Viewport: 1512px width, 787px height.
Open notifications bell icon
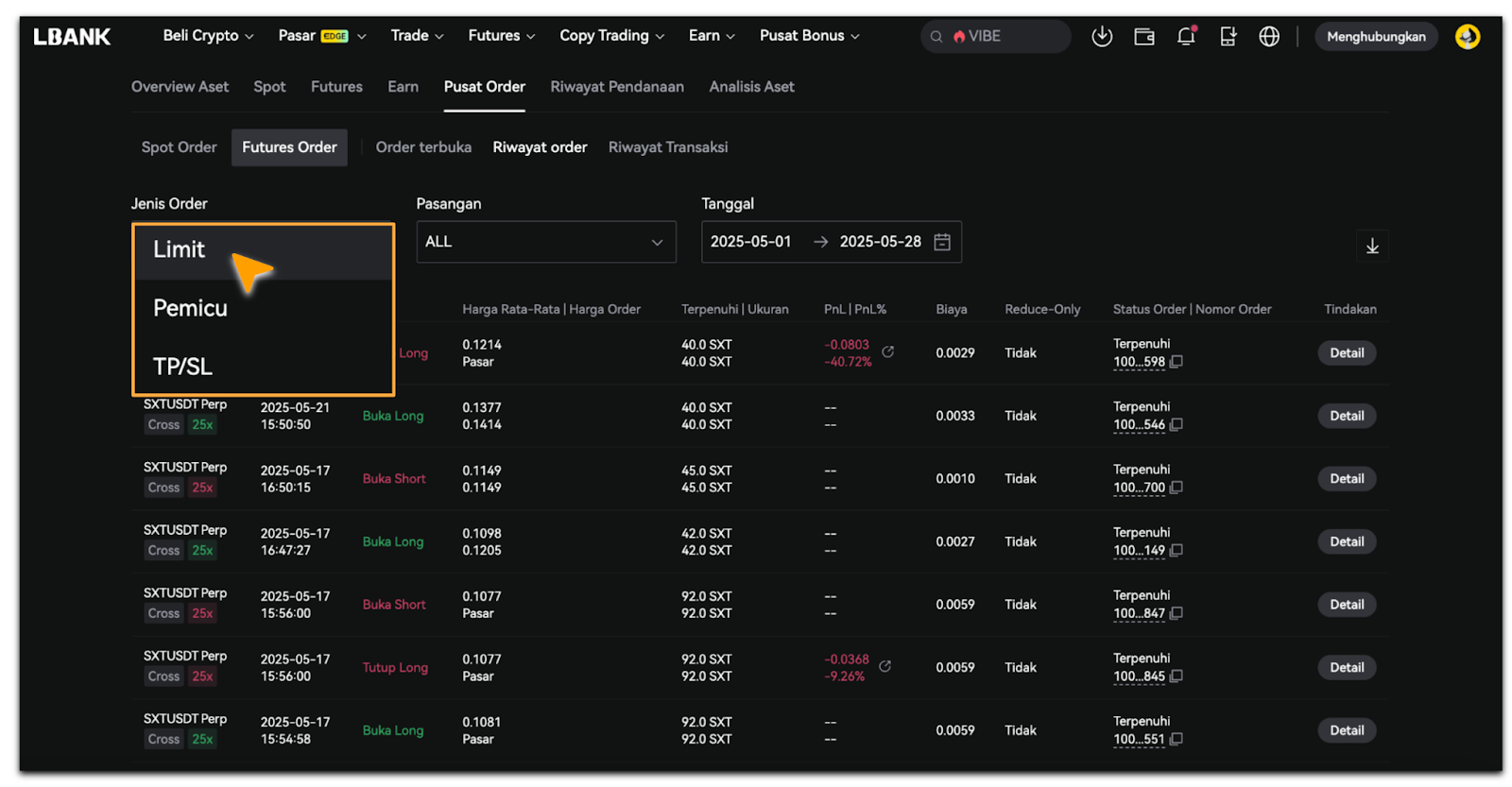click(x=1186, y=37)
